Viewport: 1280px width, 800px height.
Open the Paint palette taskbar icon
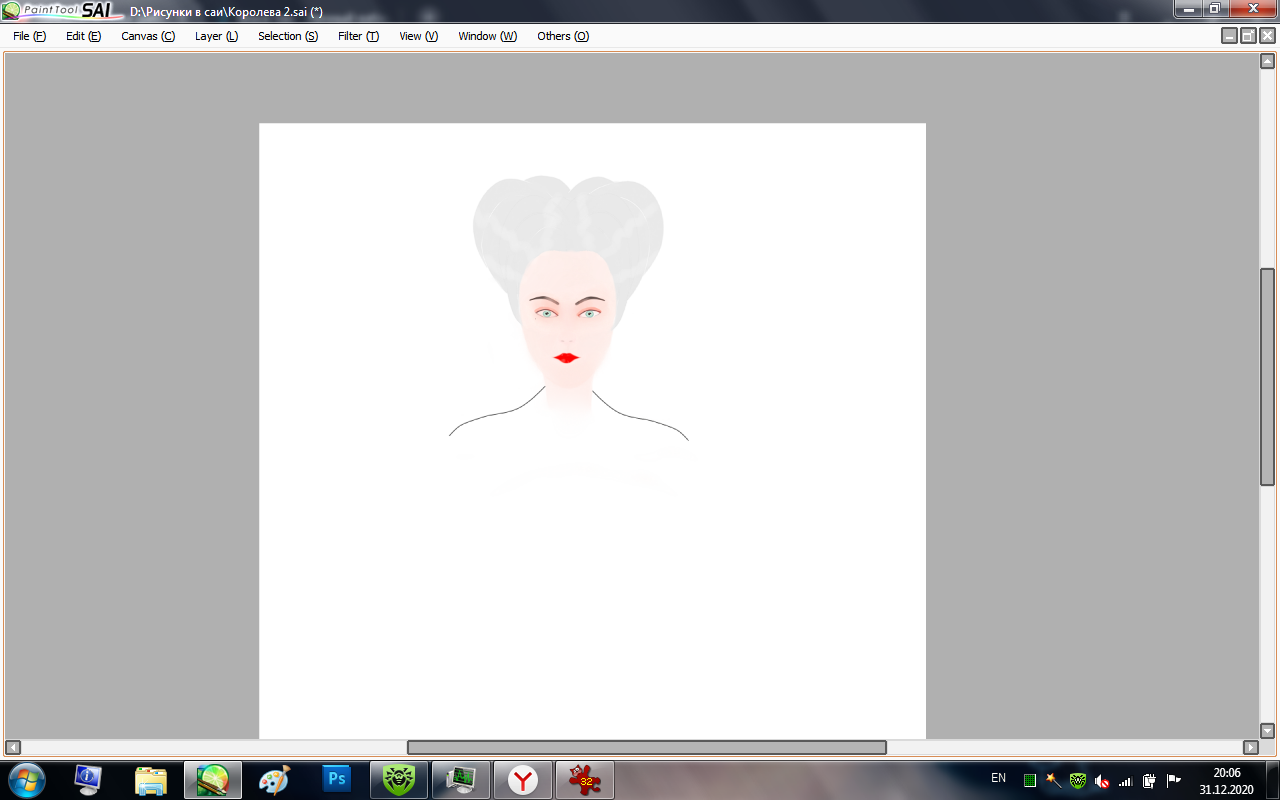tap(274, 779)
